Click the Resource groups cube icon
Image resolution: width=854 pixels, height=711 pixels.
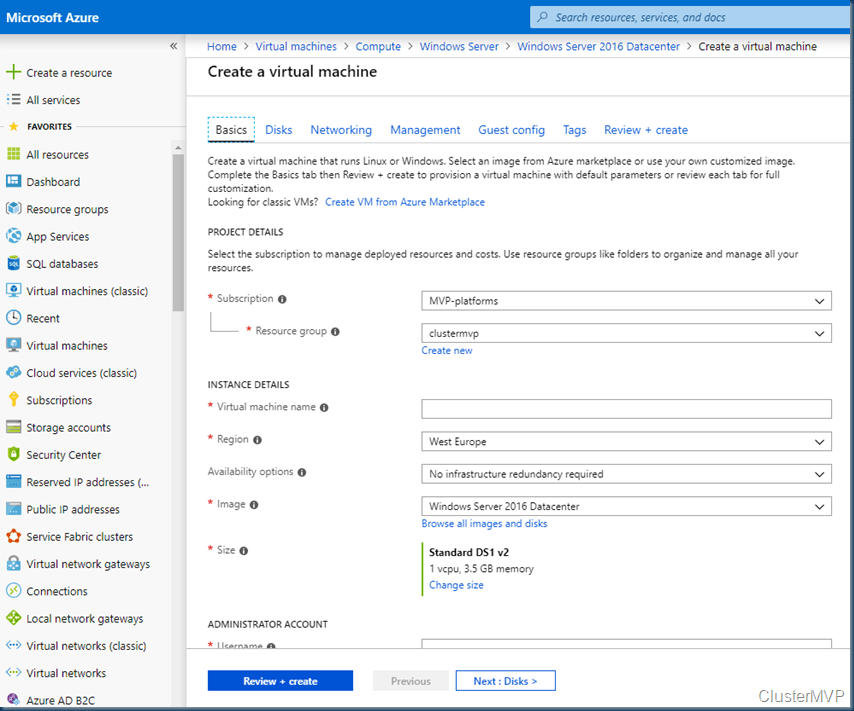(x=13, y=209)
